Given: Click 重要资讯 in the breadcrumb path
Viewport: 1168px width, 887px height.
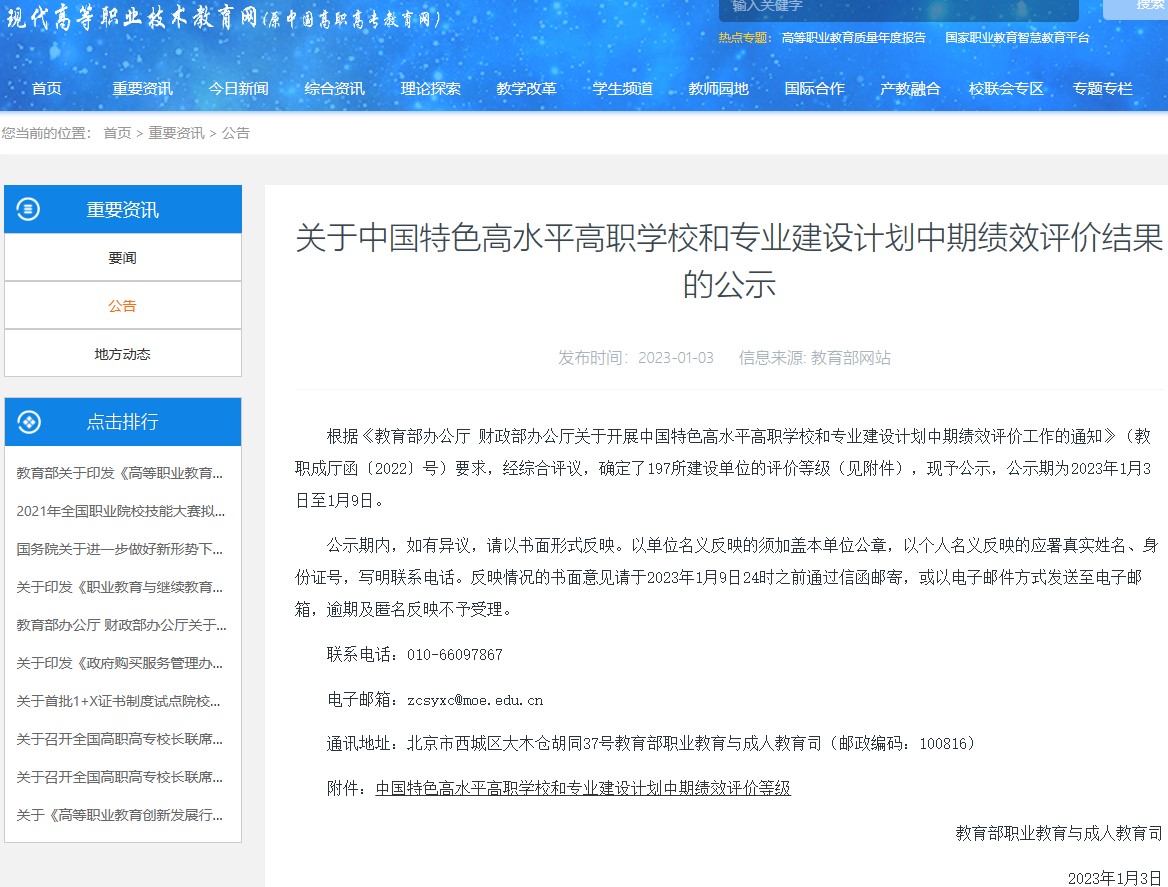Looking at the screenshot, I should [x=176, y=133].
